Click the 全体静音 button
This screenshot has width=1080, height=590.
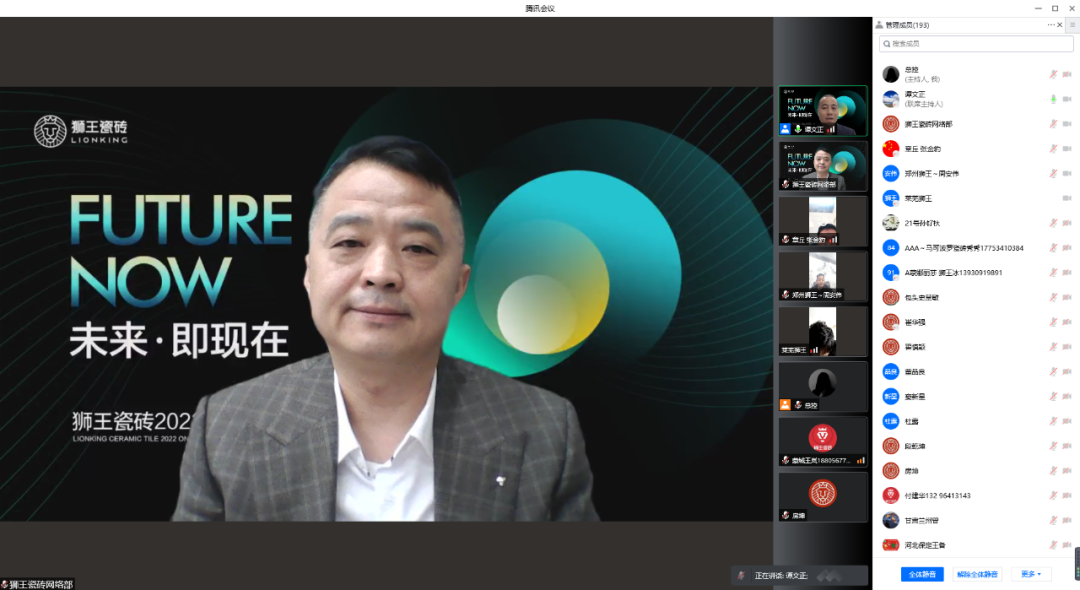(x=922, y=574)
